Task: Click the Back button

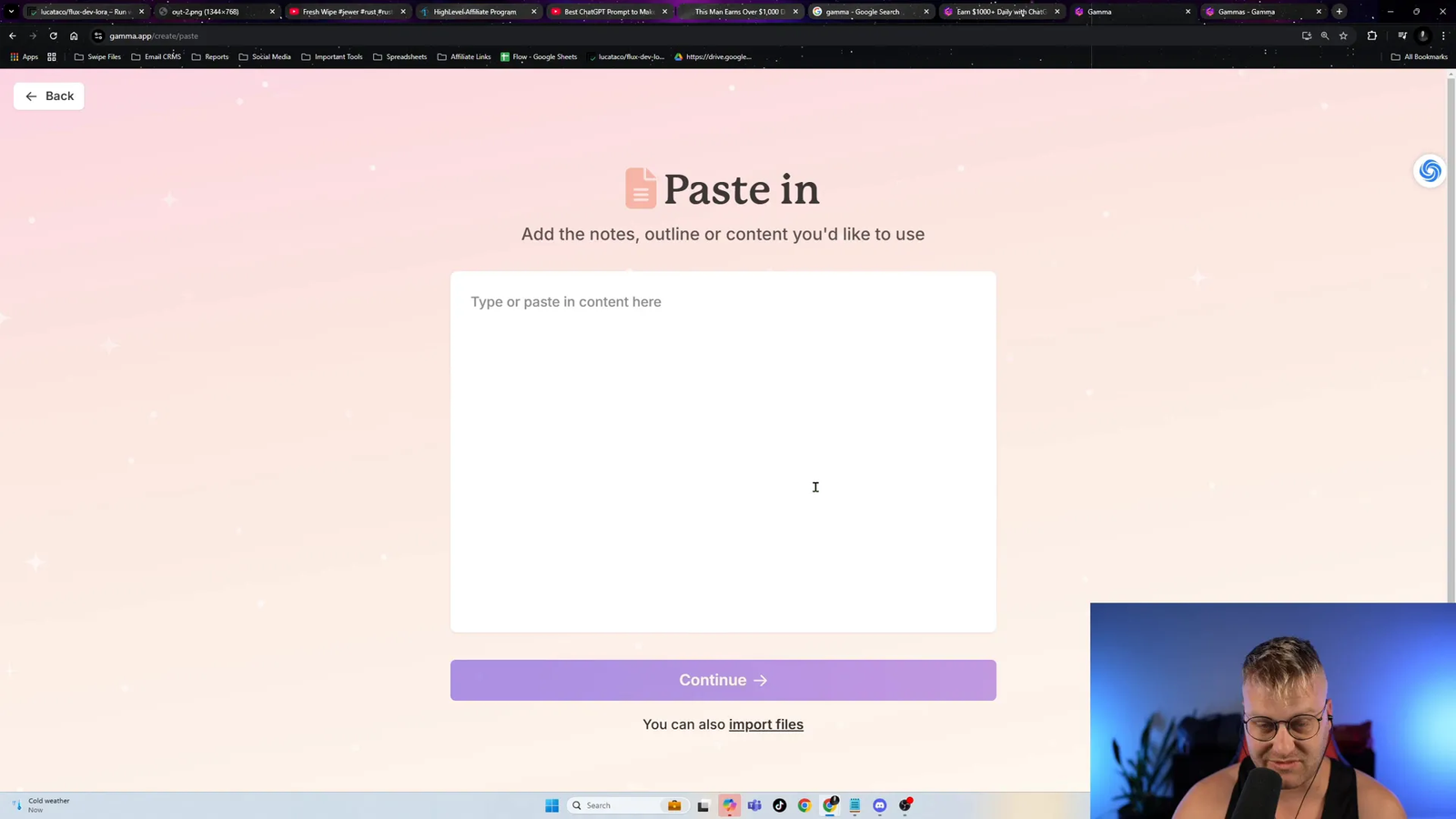Action: (x=49, y=96)
